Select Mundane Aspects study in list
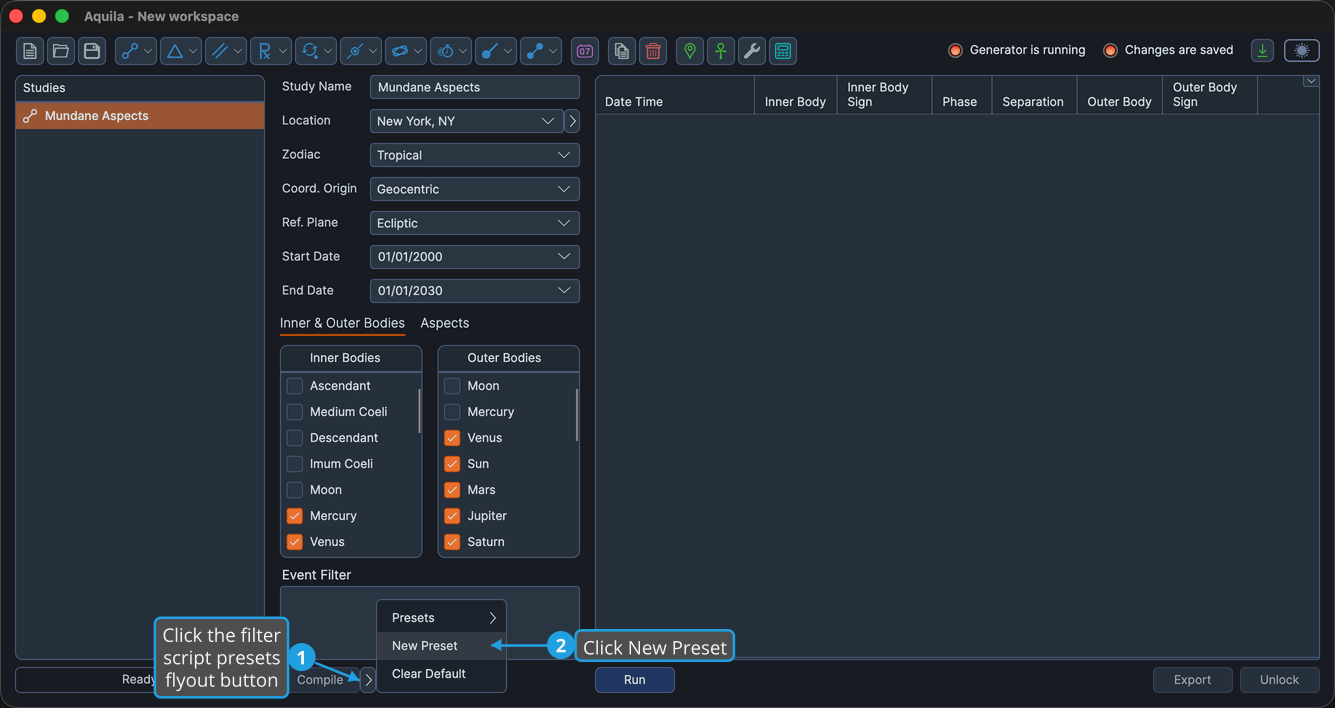This screenshot has width=1335, height=708. (x=140, y=116)
